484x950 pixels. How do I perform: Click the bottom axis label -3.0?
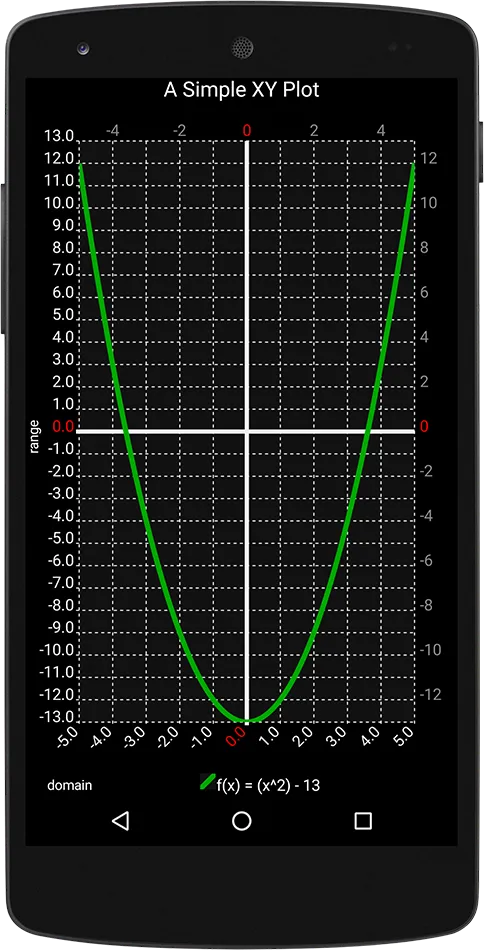coord(134,738)
